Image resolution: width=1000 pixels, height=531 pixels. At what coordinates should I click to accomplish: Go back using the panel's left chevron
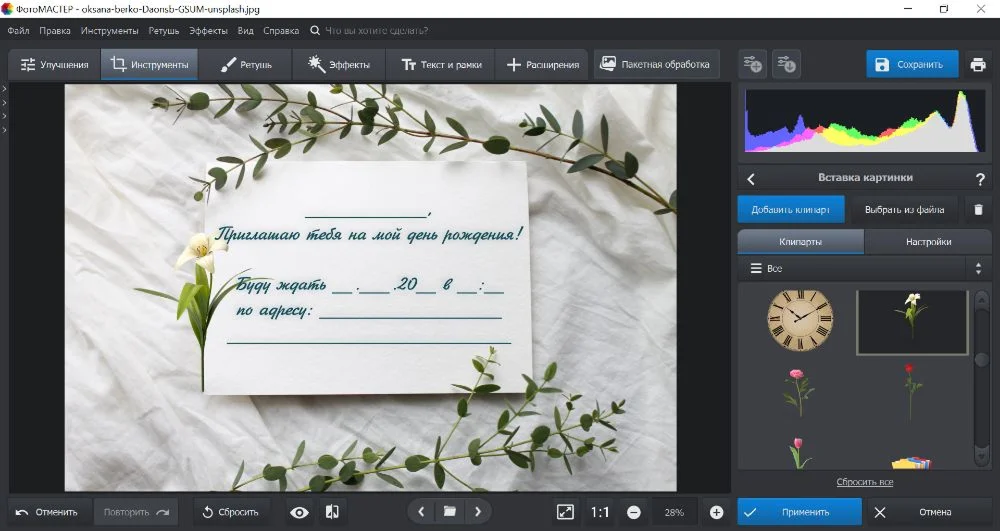coord(751,179)
